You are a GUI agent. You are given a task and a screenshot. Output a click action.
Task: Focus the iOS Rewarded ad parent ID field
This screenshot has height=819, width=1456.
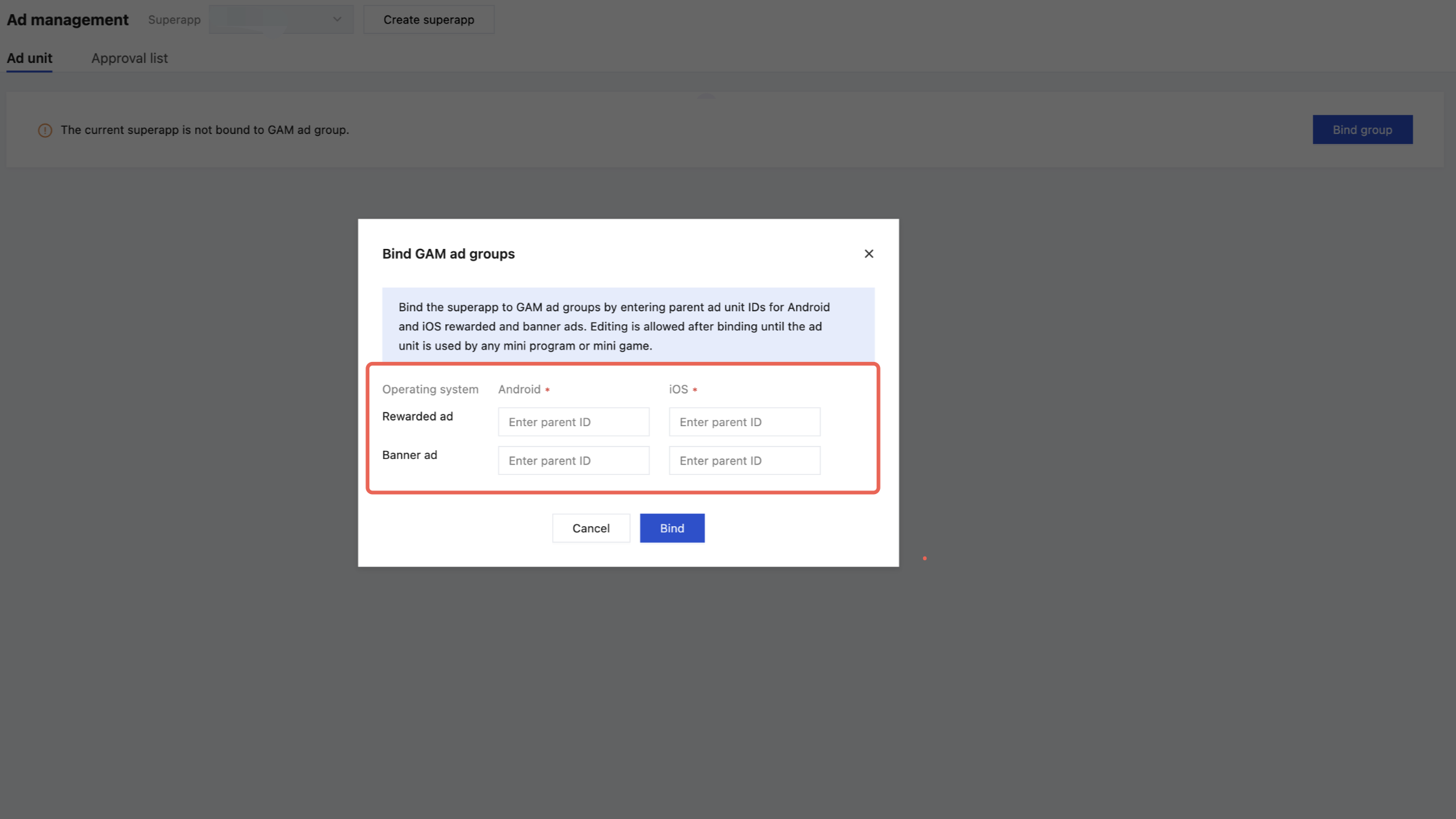tap(744, 422)
